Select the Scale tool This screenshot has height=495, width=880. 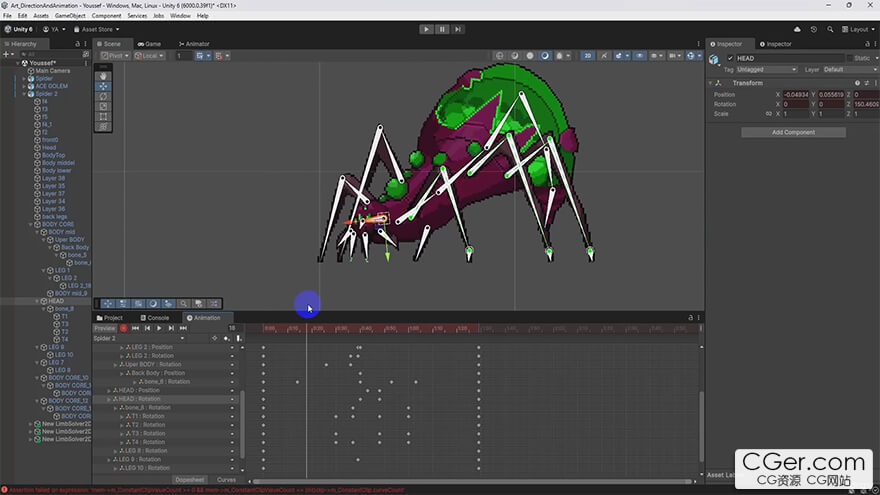(x=103, y=107)
